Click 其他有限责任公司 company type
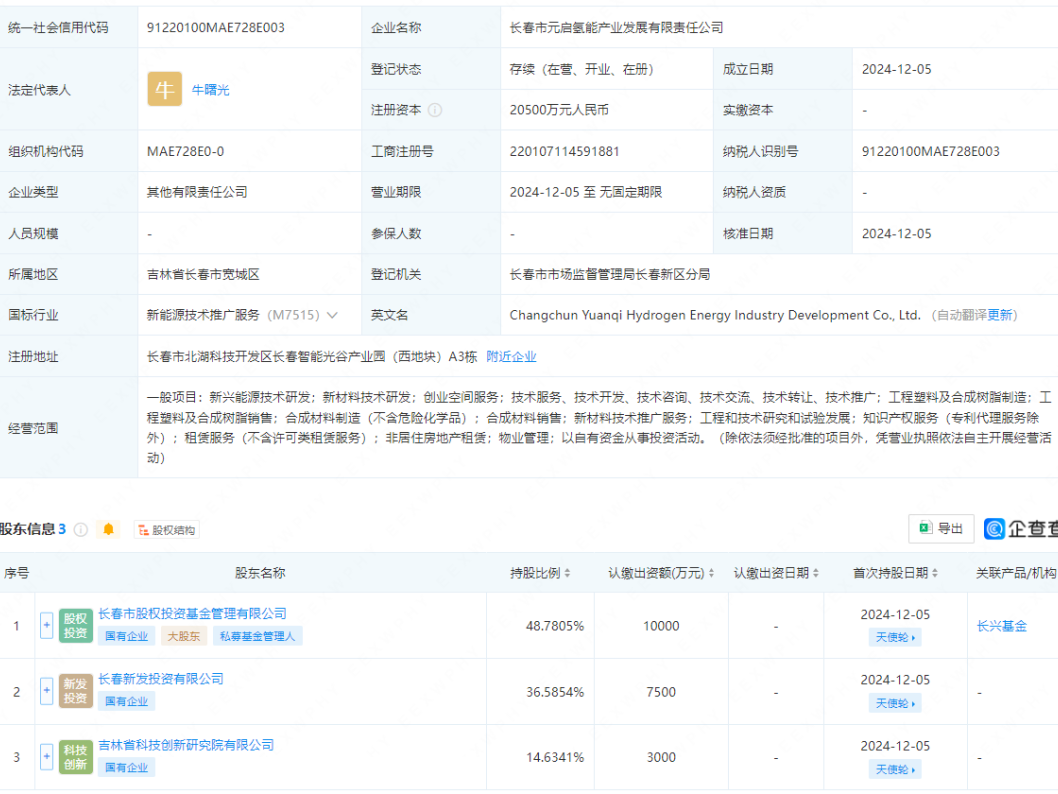 point(197,192)
